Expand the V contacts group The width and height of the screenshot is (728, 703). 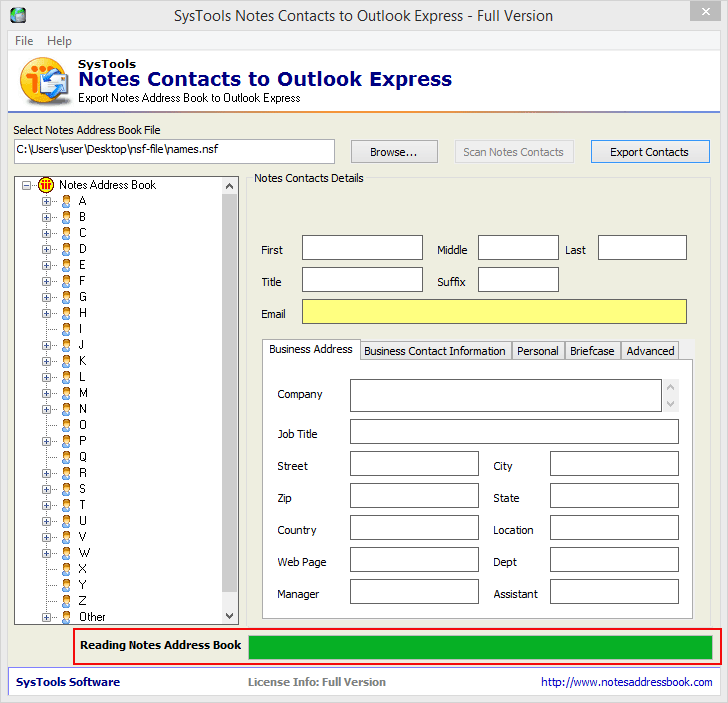pyautogui.click(x=46, y=537)
